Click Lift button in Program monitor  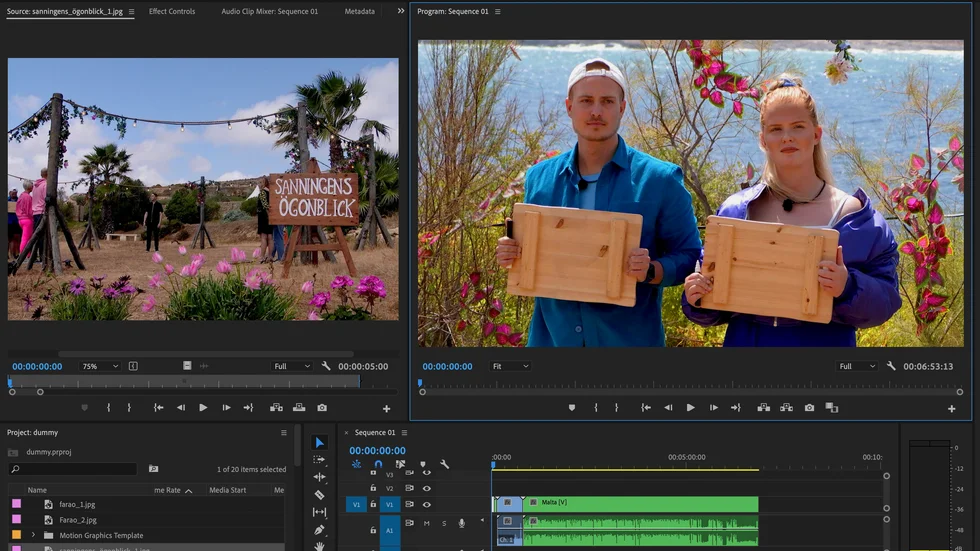tap(764, 408)
